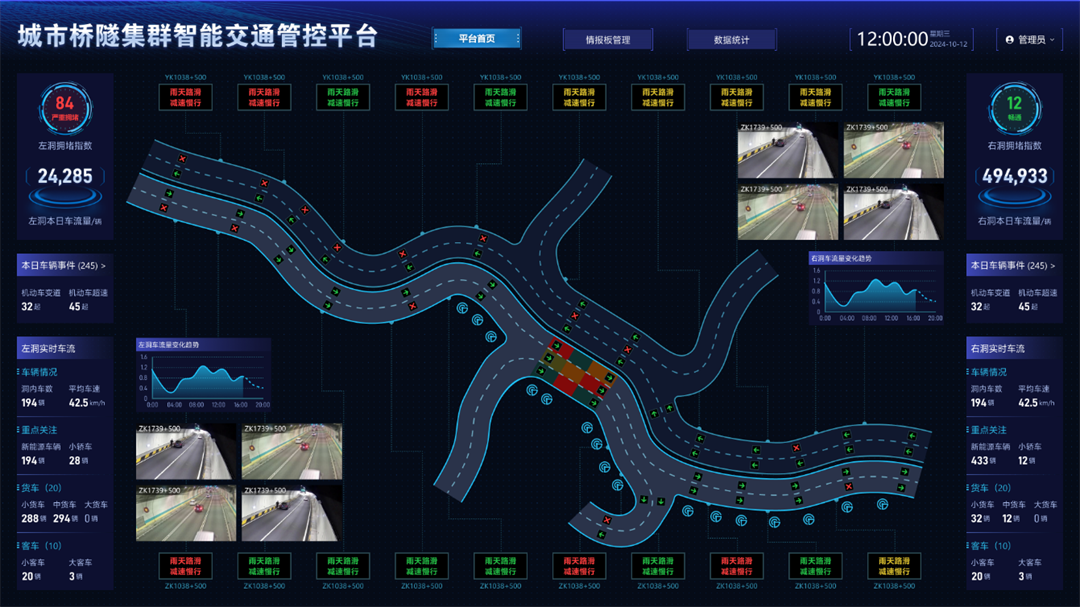
Task: Open the top-left camera feed in right tunnel group
Action: point(787,150)
